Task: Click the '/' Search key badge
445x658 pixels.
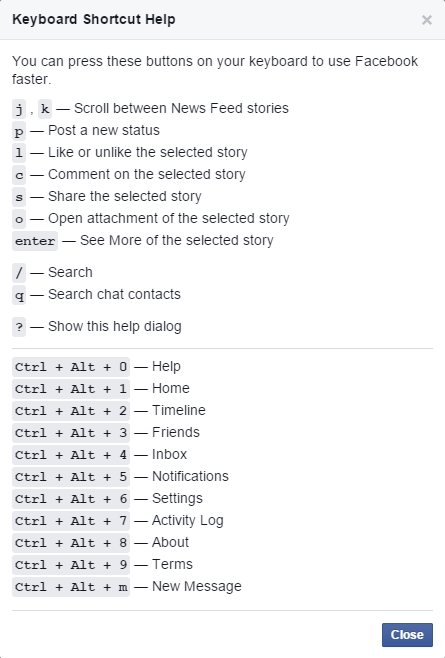Action: [x=19, y=273]
